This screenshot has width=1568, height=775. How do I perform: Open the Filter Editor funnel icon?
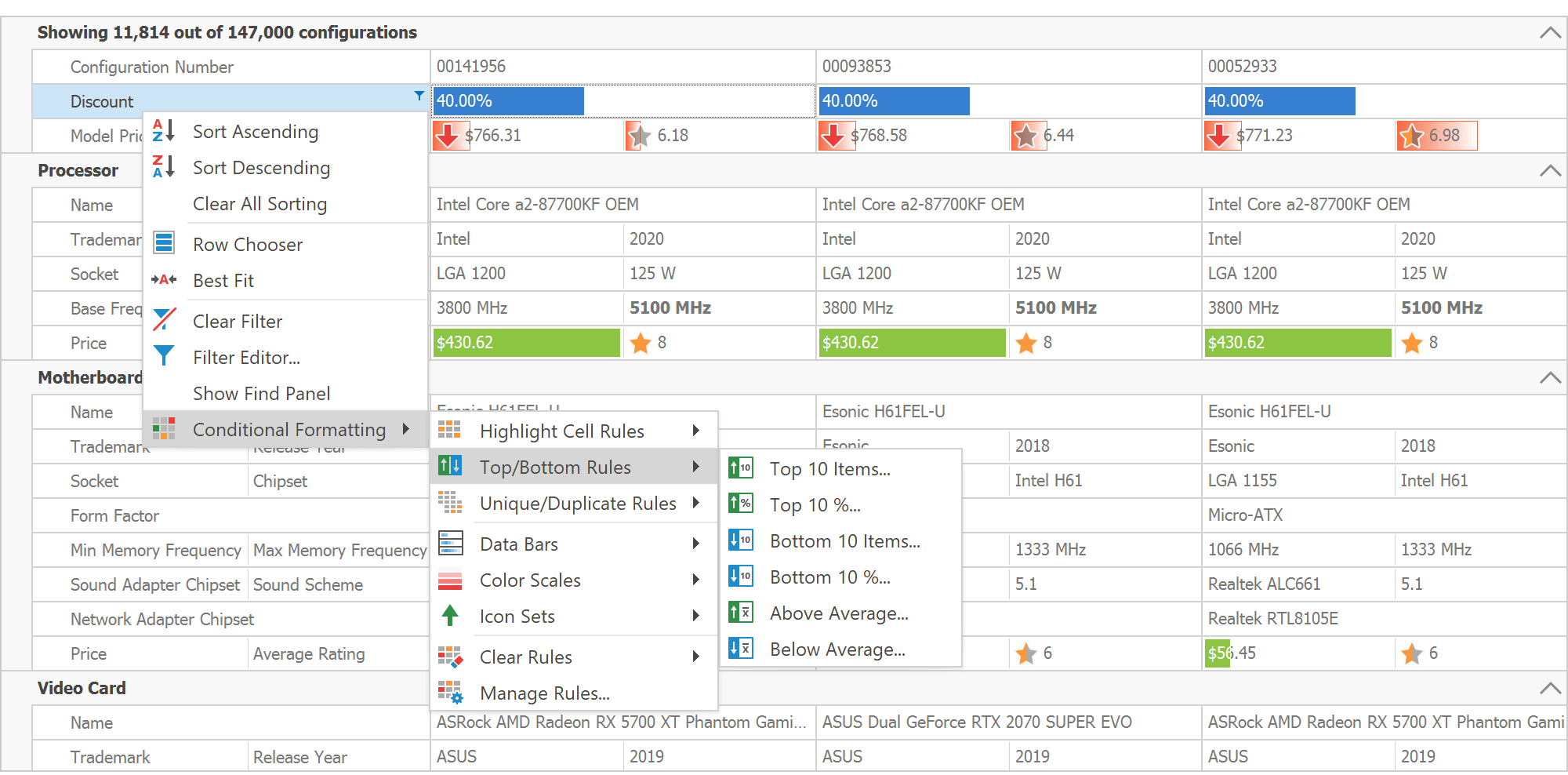click(164, 355)
